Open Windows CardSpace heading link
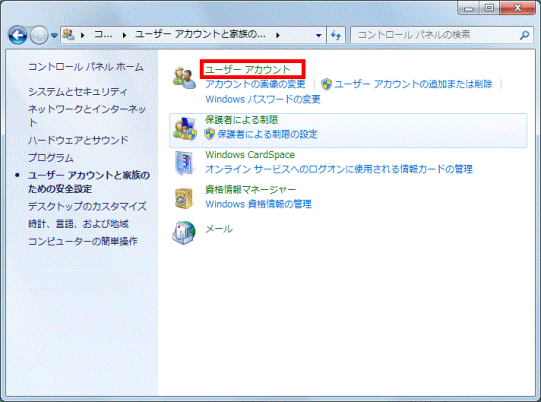 pos(250,155)
